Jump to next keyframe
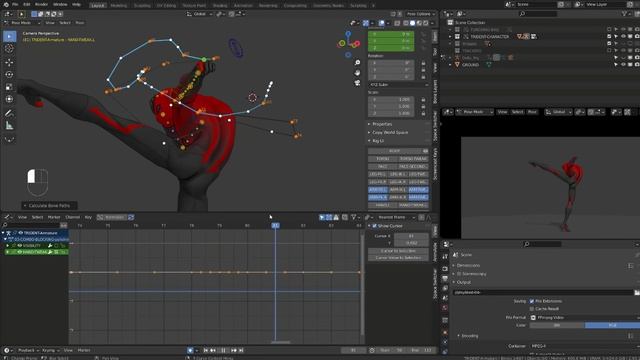This screenshot has width=640, height=360. tap(234, 350)
